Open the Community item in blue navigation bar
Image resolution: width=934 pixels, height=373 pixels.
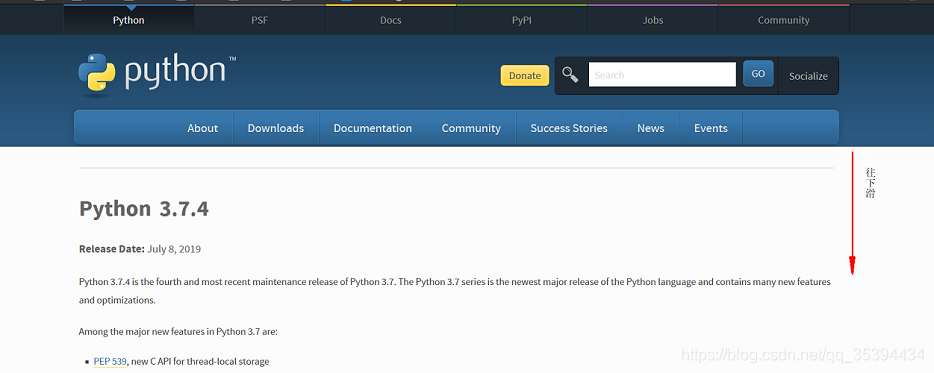tap(471, 128)
